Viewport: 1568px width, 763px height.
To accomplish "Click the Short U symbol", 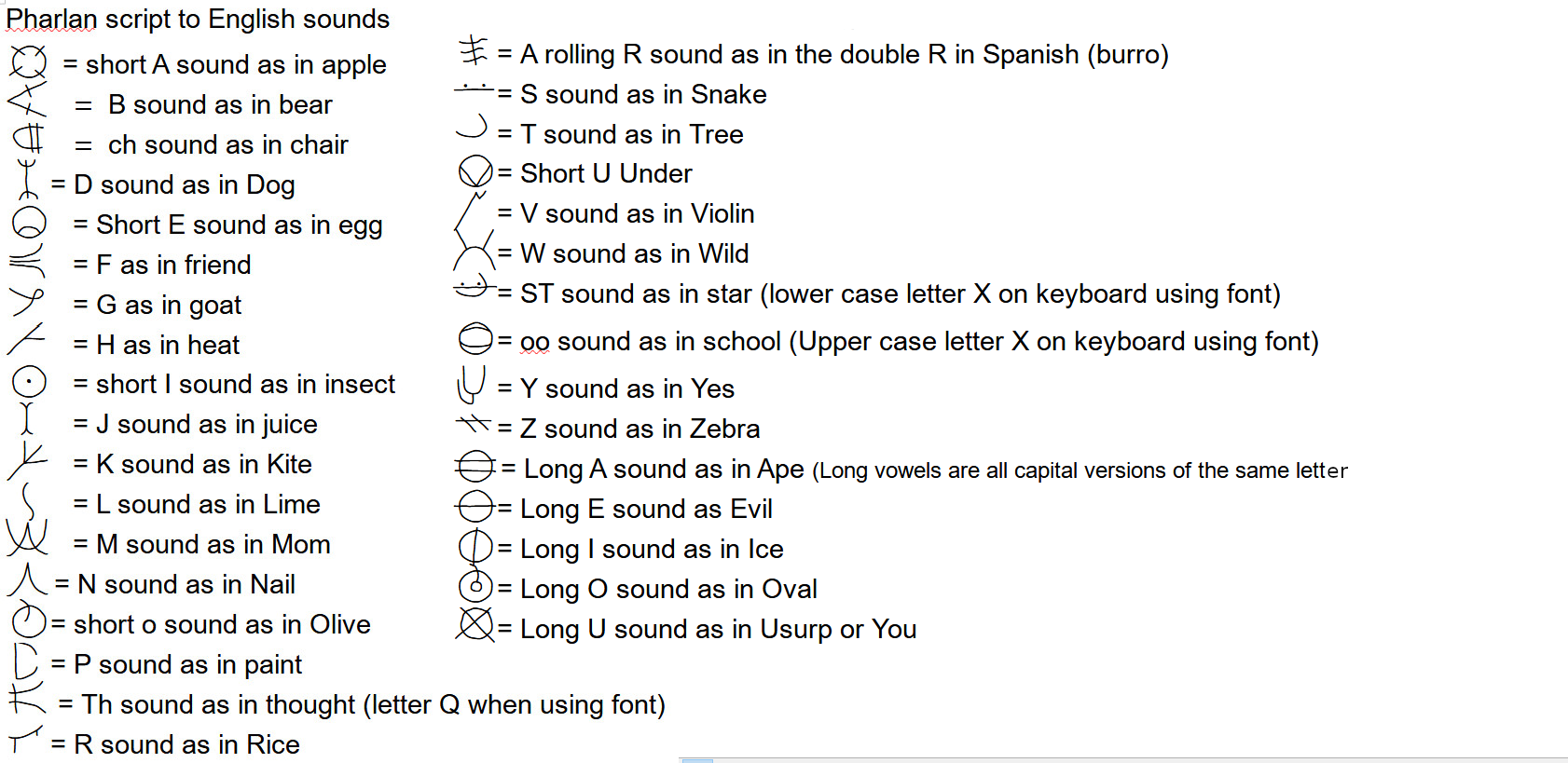I will pyautogui.click(x=475, y=171).
